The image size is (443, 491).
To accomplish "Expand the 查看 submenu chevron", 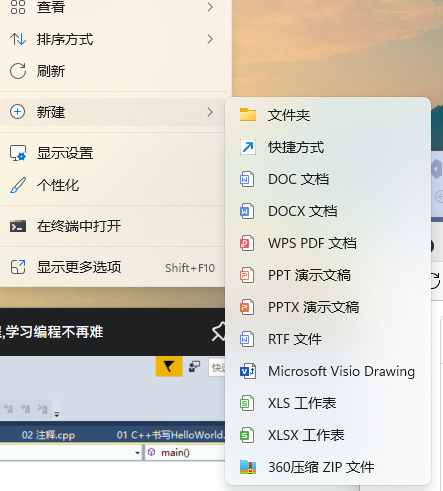I will (210, 7).
